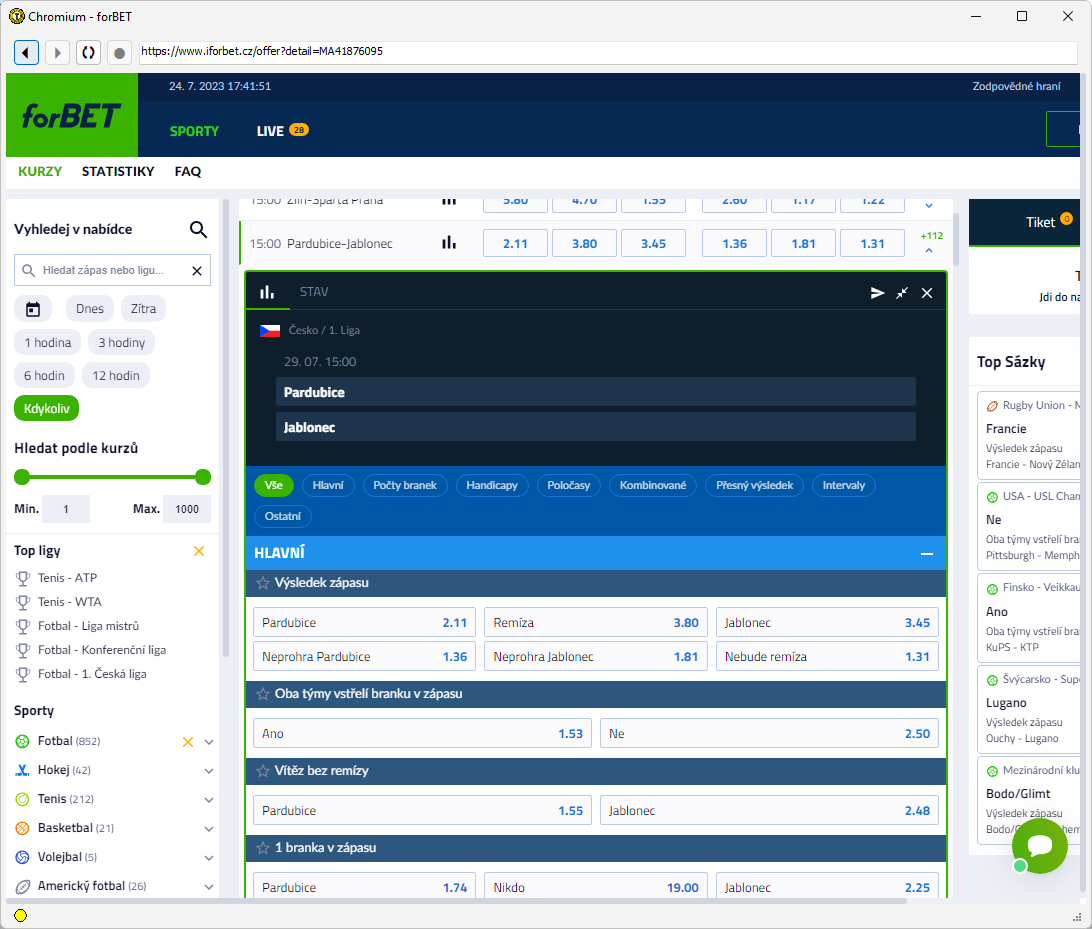Select the 3 hodiny filter
The height and width of the screenshot is (929, 1092).
[121, 343]
